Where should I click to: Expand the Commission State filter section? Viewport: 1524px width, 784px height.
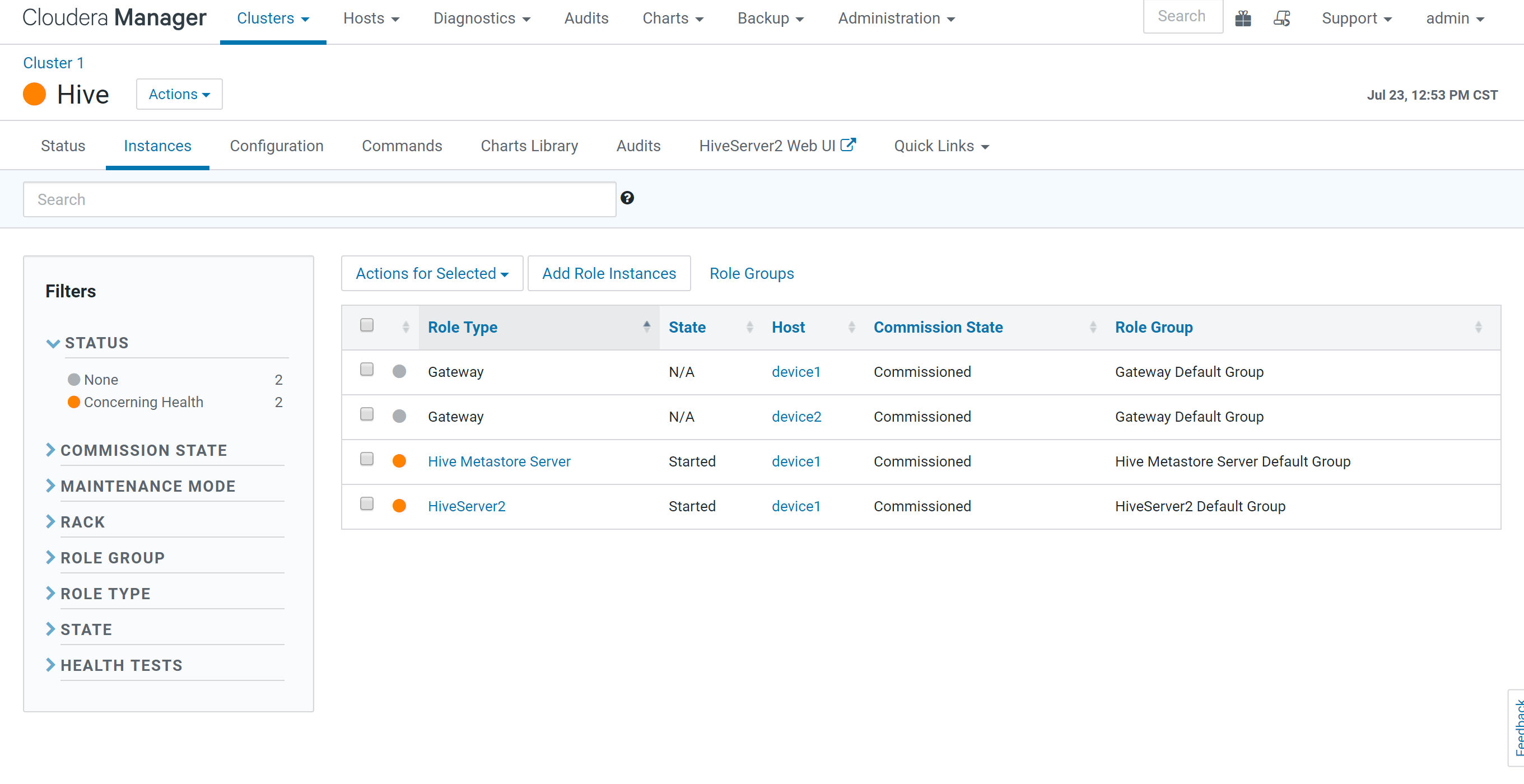tap(143, 450)
